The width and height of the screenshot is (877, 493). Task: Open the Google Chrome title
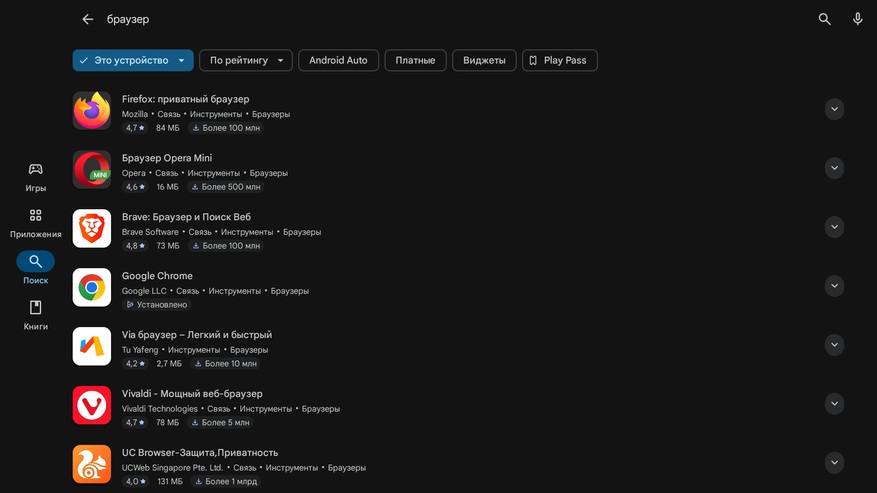point(157,276)
